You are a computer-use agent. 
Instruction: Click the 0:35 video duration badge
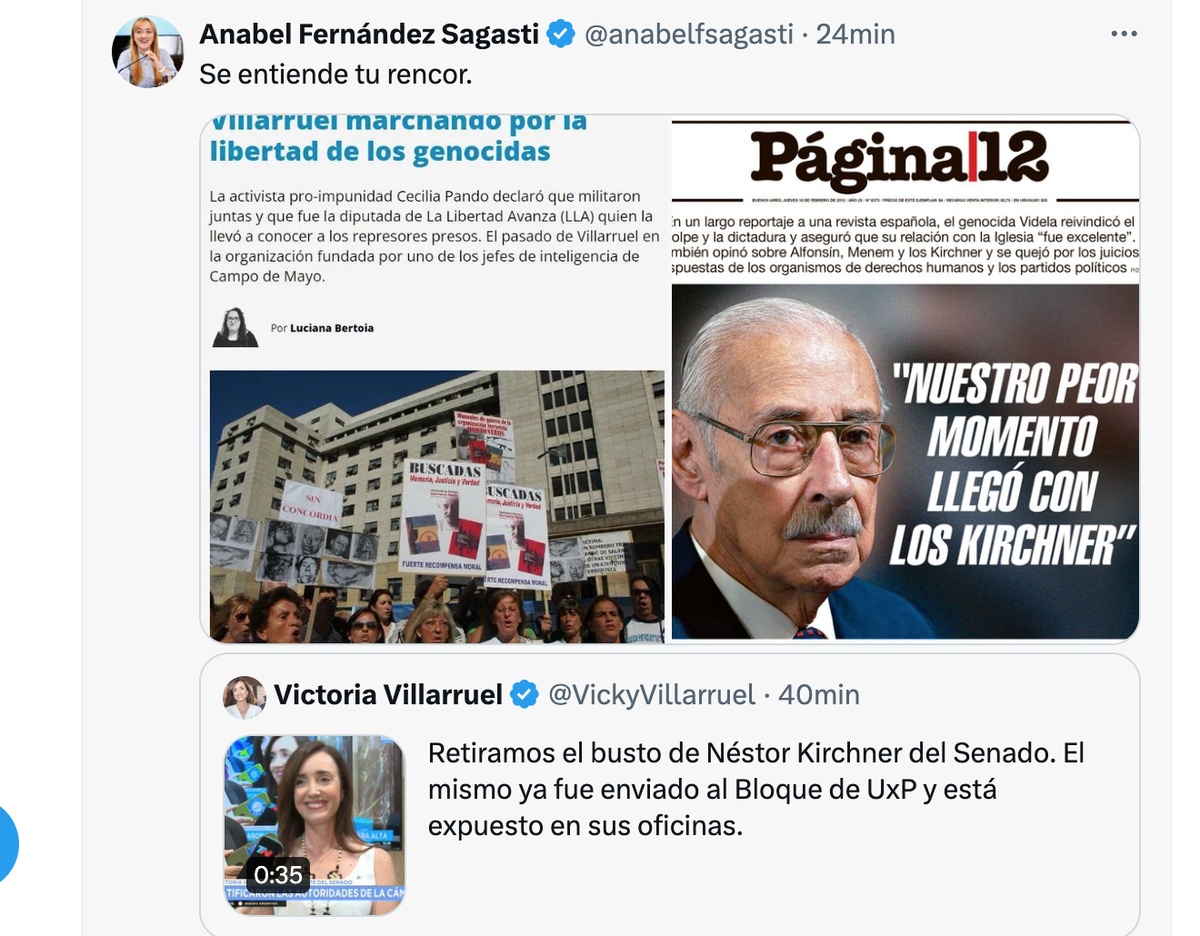point(278,875)
